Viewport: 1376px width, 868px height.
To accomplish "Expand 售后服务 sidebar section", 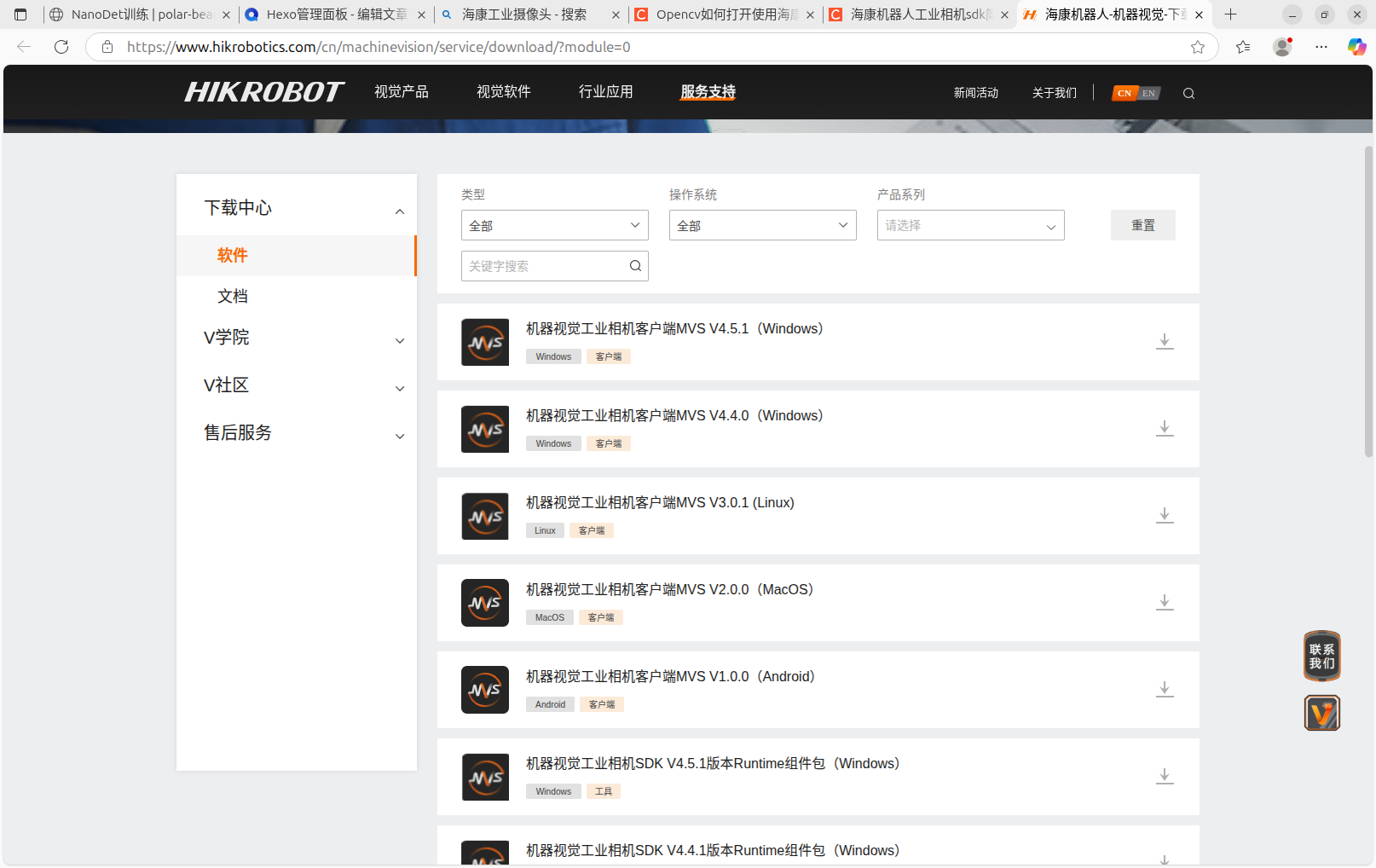I will tap(400, 437).
